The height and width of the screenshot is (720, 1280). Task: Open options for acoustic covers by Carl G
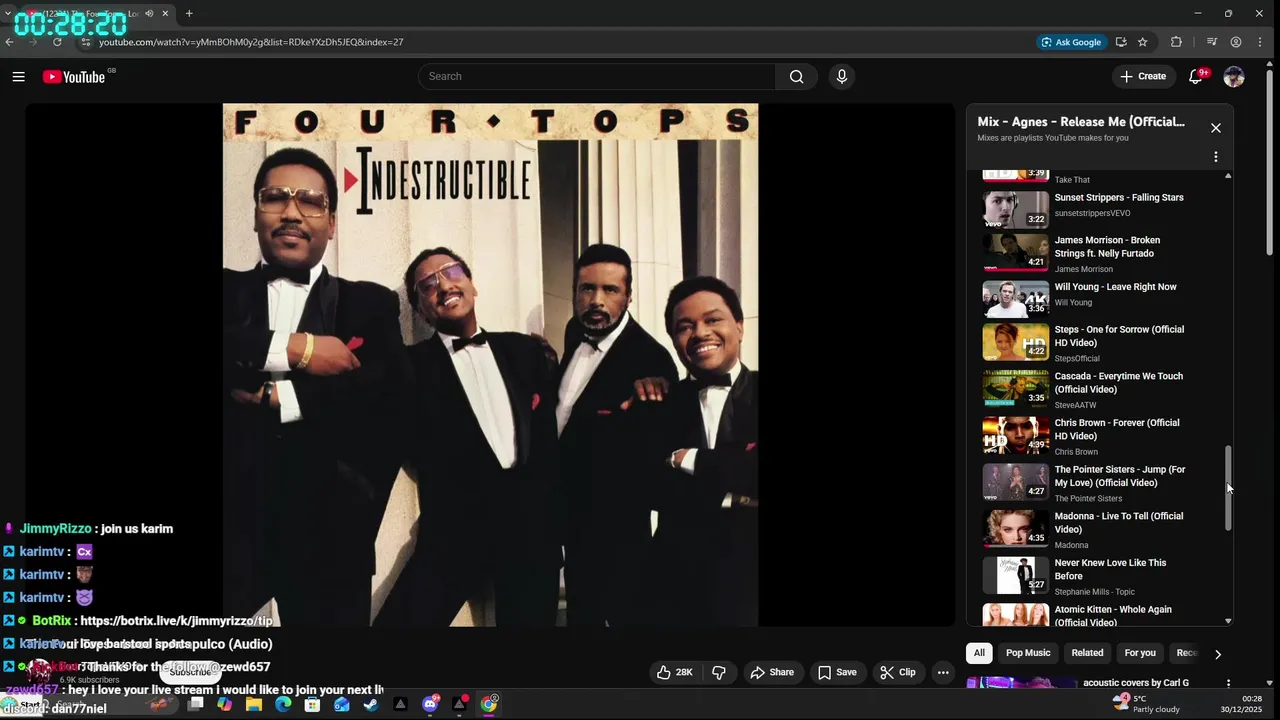tap(1228, 683)
